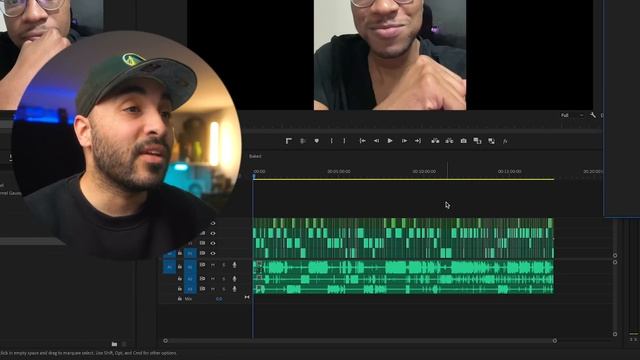This screenshot has height=360, width=640.
Task: Toggle the lock on the A3 track
Action: click(180, 289)
